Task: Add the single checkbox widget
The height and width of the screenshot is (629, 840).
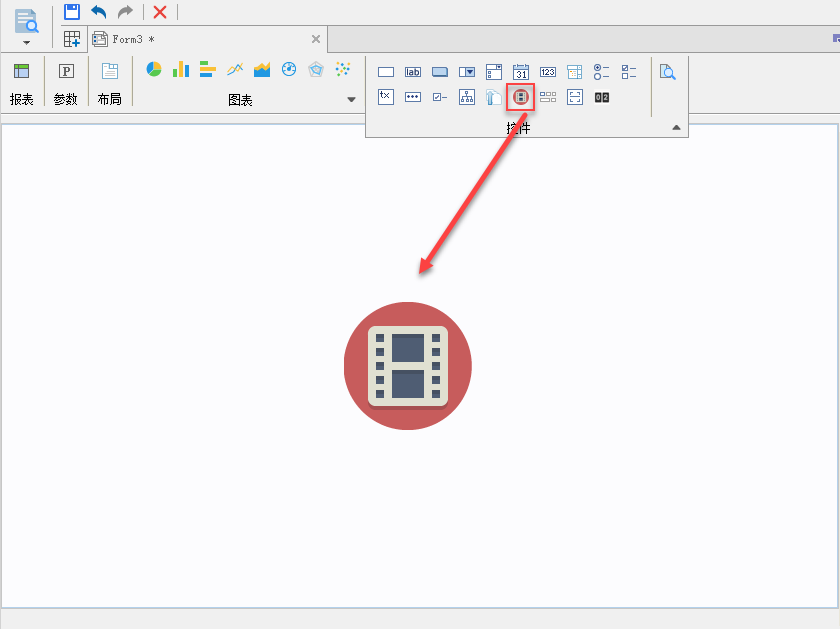Action: point(440,97)
